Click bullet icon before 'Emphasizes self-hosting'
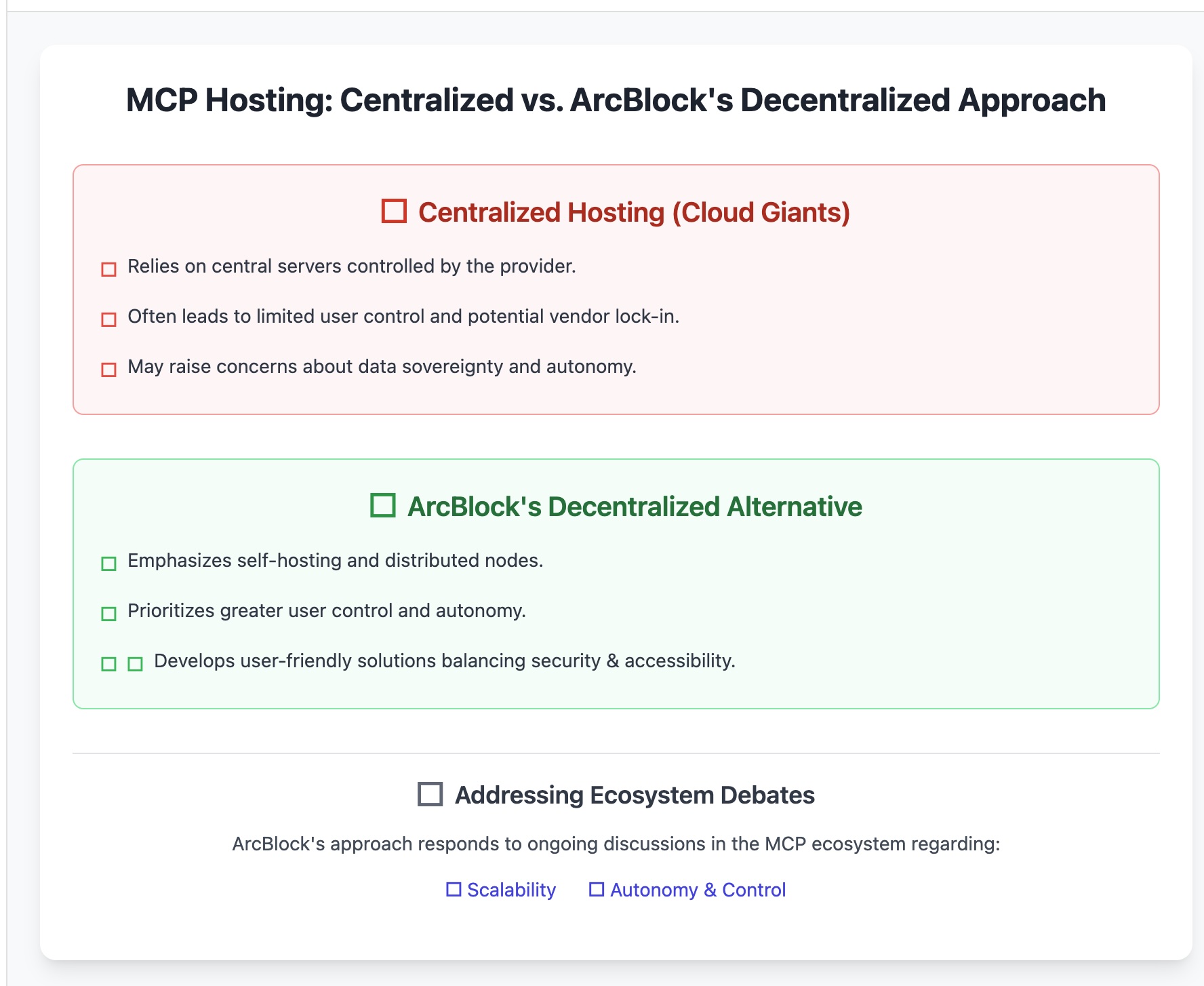 pyautogui.click(x=108, y=564)
